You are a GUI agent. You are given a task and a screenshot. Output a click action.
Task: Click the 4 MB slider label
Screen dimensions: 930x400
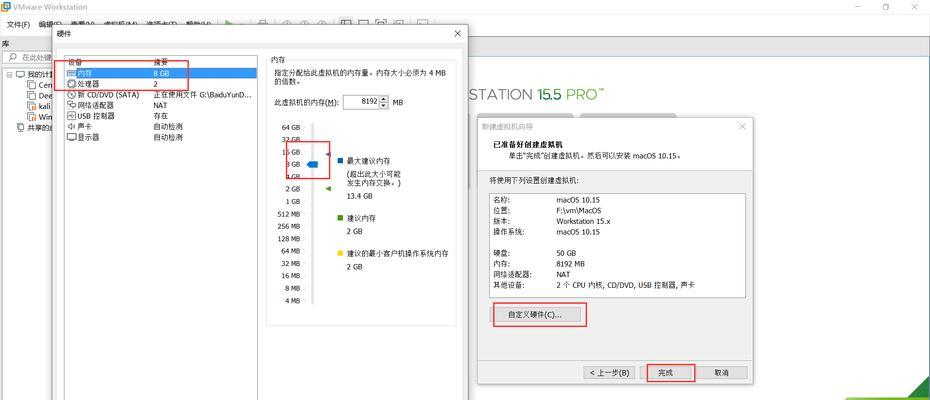pos(292,301)
